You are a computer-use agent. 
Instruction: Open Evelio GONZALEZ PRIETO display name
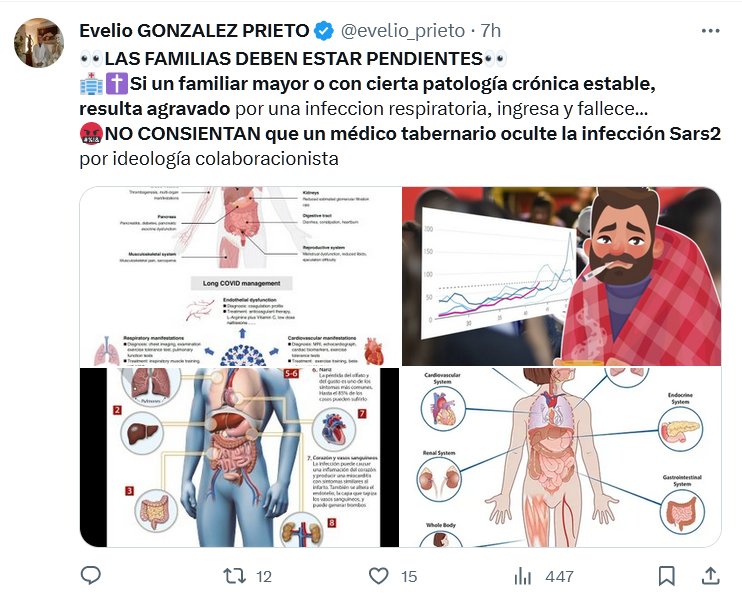click(194, 31)
